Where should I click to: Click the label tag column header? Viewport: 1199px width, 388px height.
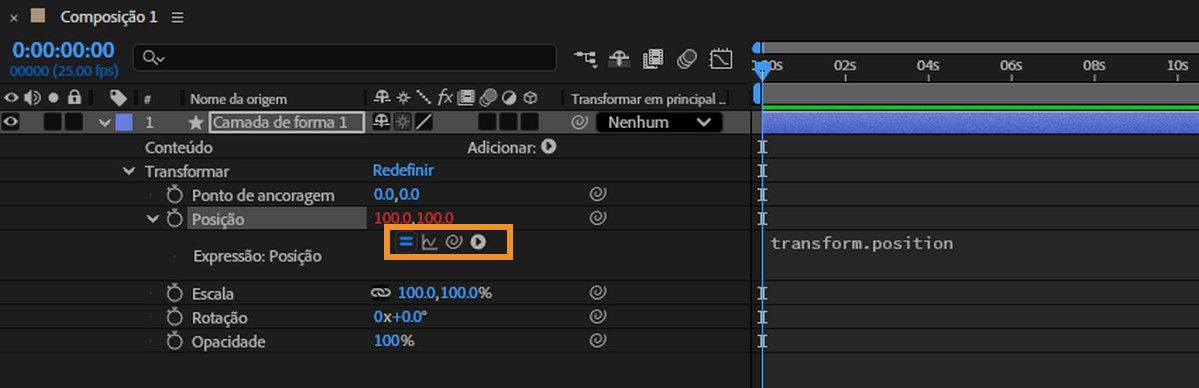(x=118, y=98)
